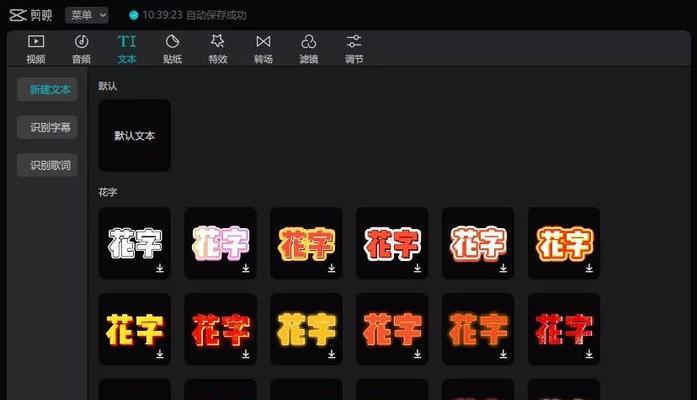This screenshot has width=697, height=400.
Task: Open the 转场 (Transitions) tab
Action: (x=263, y=49)
